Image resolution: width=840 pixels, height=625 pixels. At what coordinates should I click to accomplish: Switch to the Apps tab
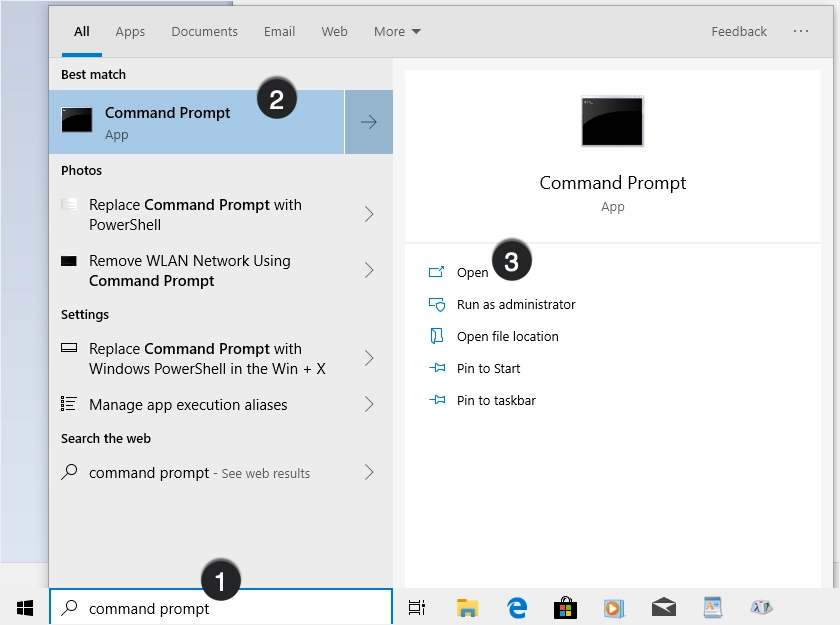(130, 32)
